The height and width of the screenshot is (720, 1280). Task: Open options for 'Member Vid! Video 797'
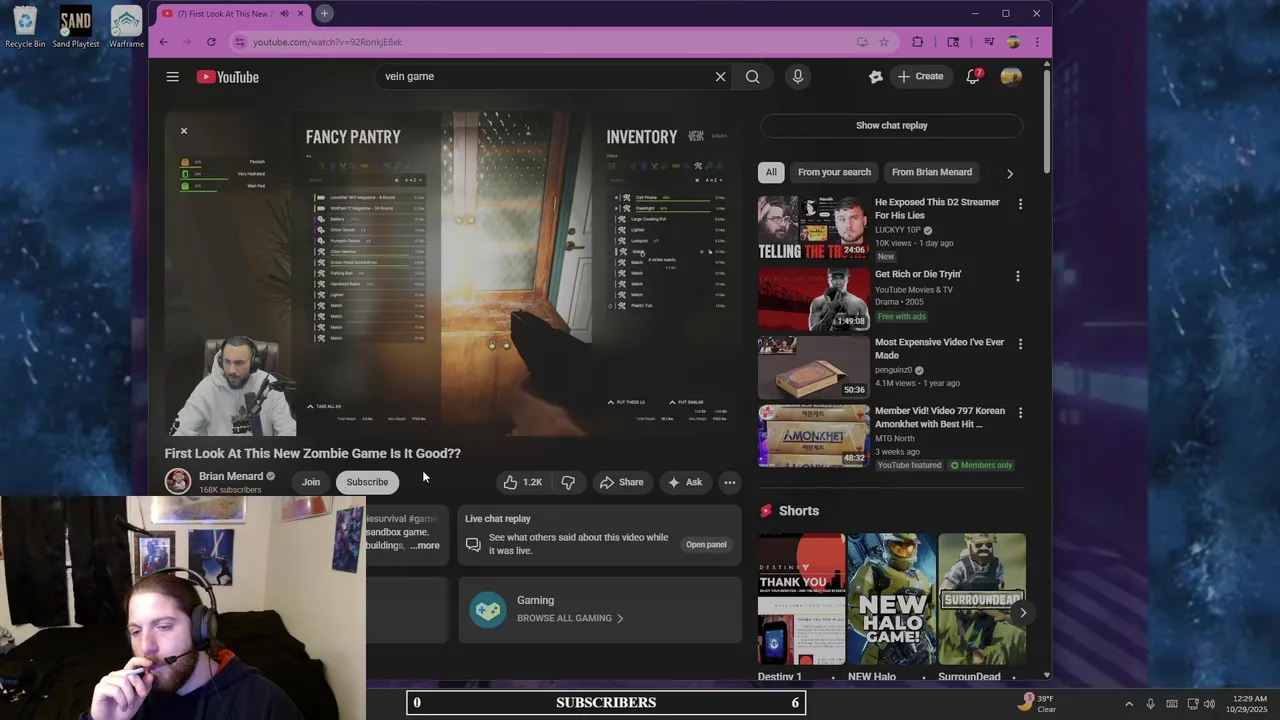1020,412
